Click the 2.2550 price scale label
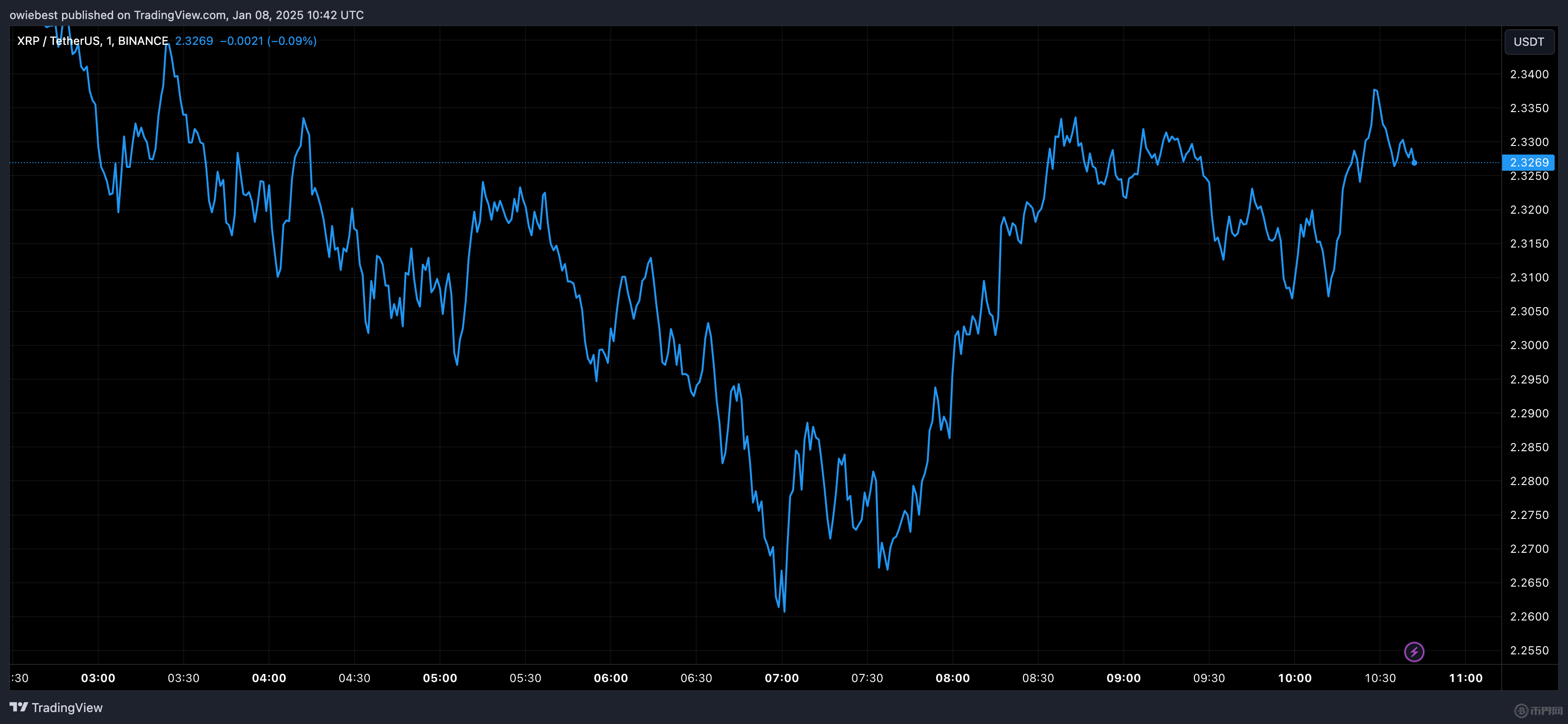1568x724 pixels. [x=1528, y=651]
